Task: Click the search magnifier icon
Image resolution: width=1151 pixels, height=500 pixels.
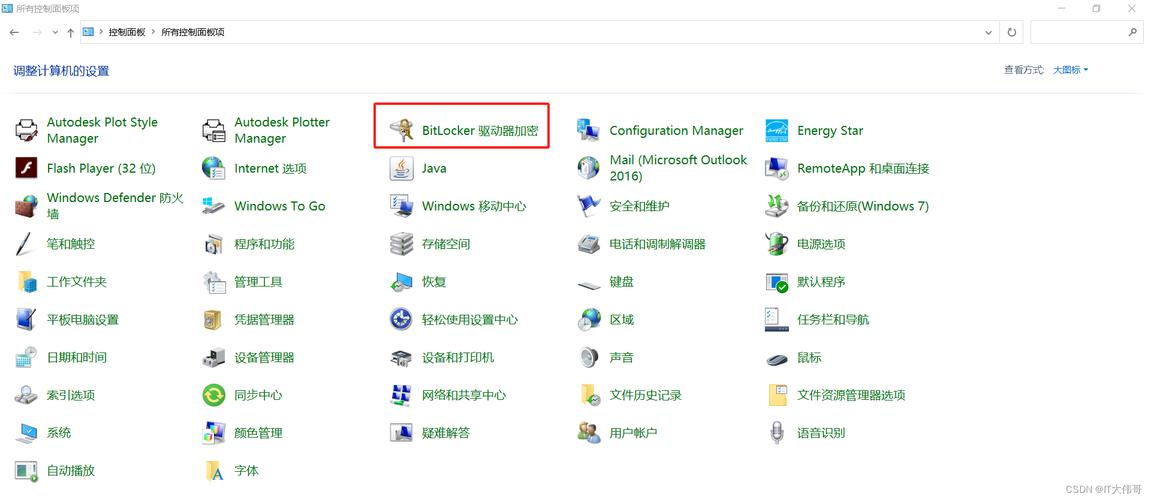Action: [x=1132, y=32]
